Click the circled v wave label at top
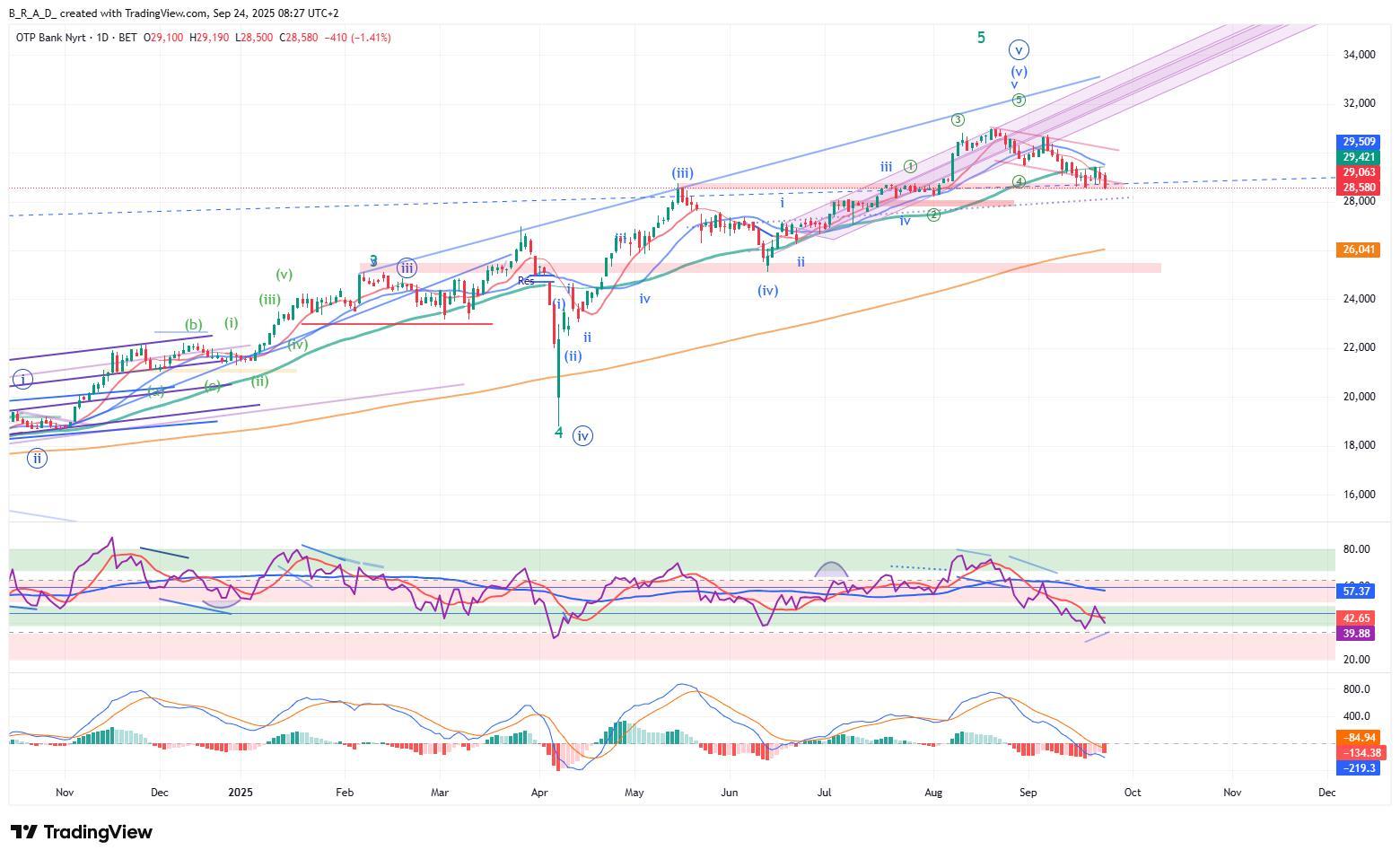Viewport: 1400px width, 859px height. (x=1018, y=49)
